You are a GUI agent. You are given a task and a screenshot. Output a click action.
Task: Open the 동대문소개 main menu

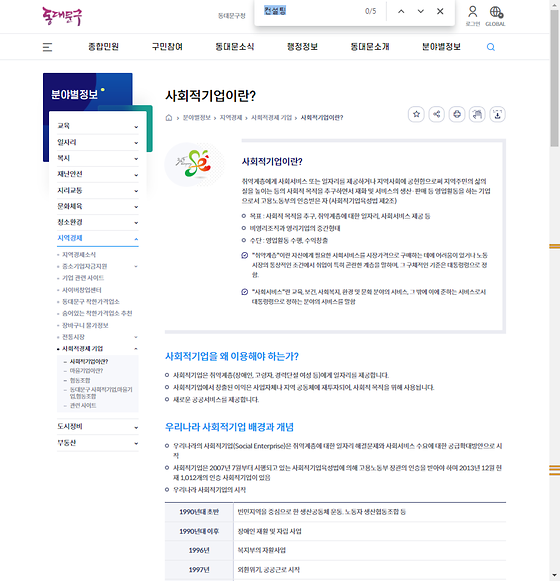coord(370,47)
